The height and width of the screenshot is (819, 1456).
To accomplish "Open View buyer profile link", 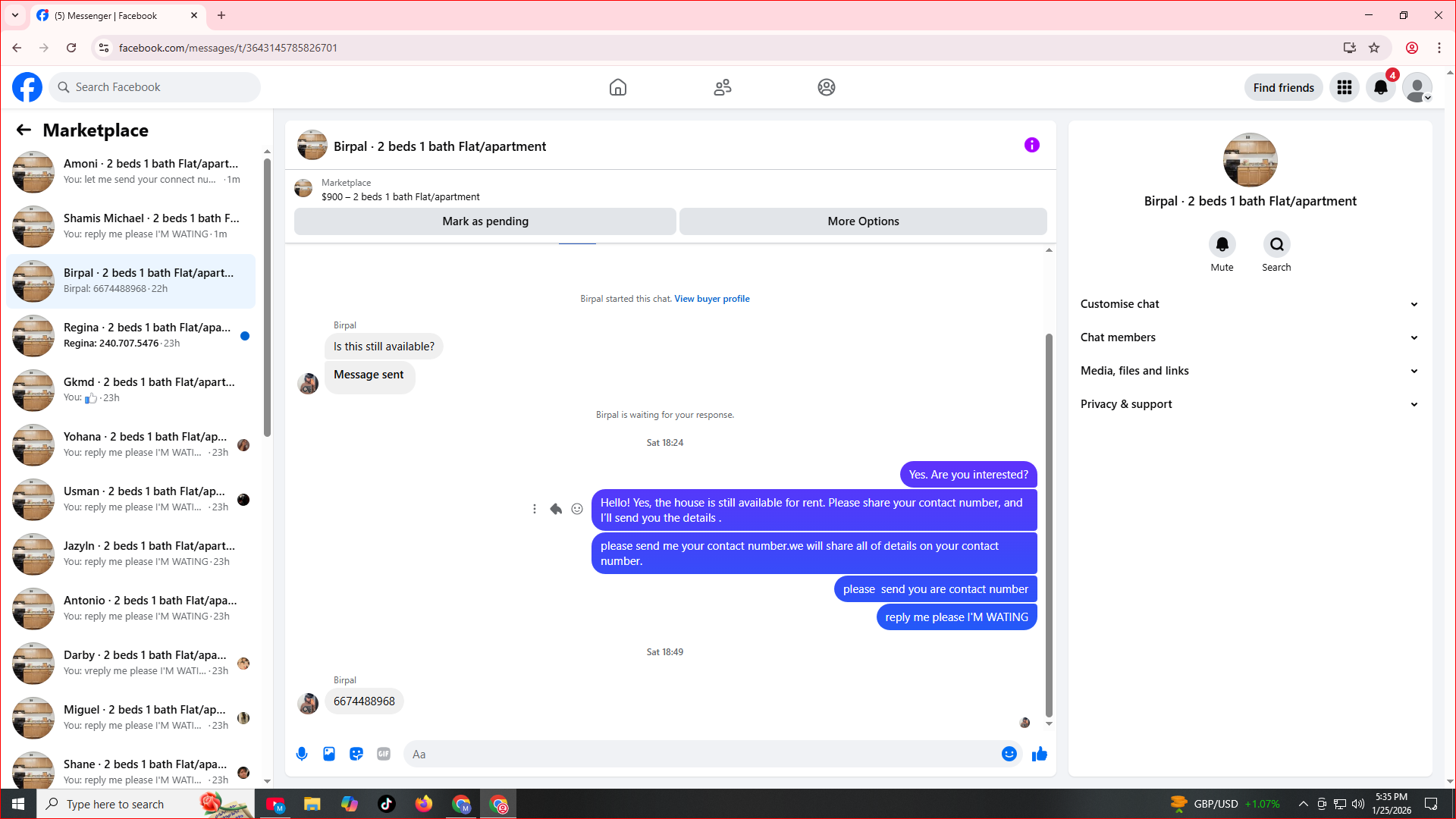I will pos(712,299).
